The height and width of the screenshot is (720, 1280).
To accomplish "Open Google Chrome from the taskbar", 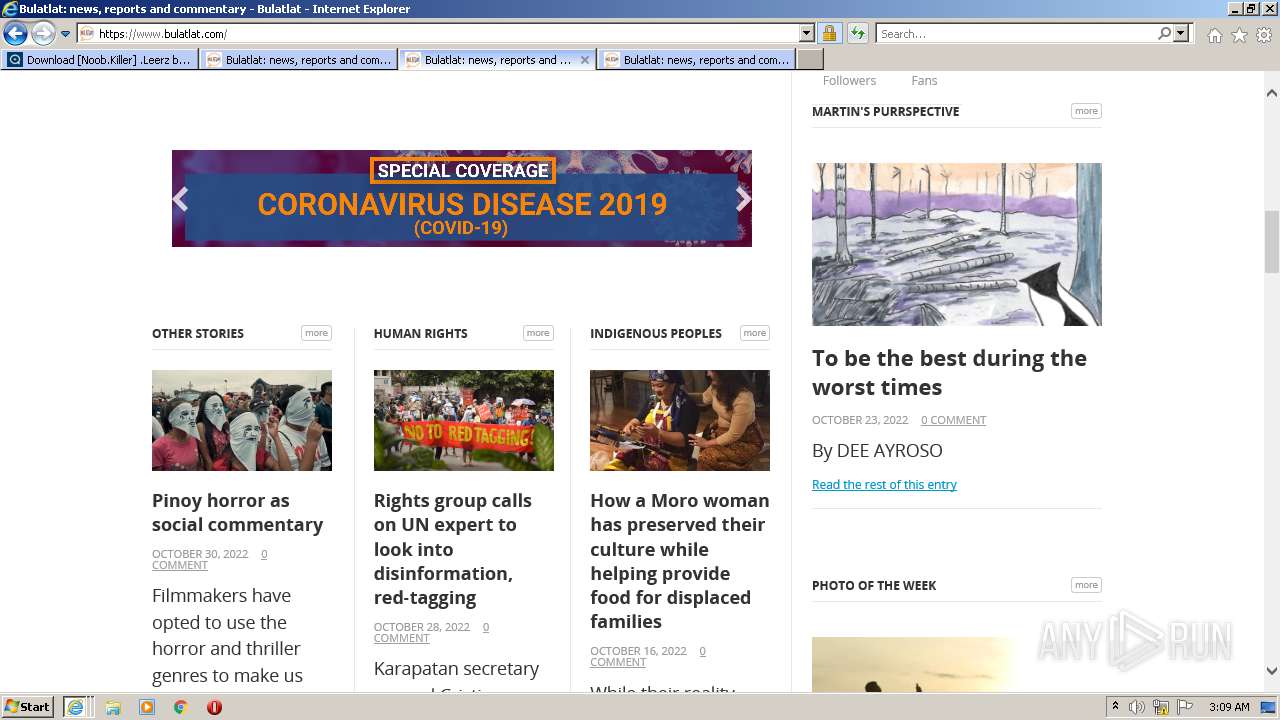I will pos(181,707).
